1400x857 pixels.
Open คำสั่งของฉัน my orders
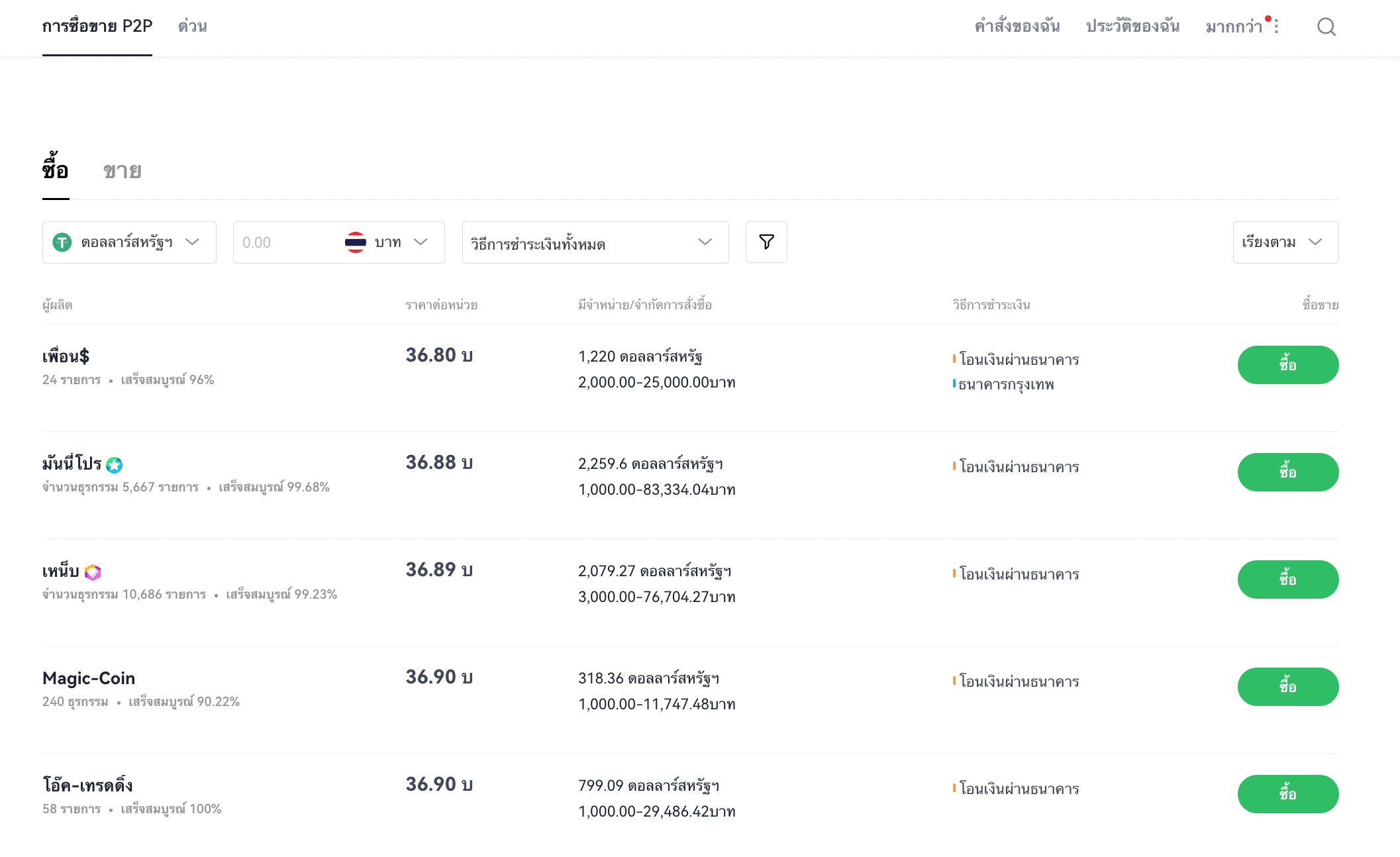coord(1017,26)
